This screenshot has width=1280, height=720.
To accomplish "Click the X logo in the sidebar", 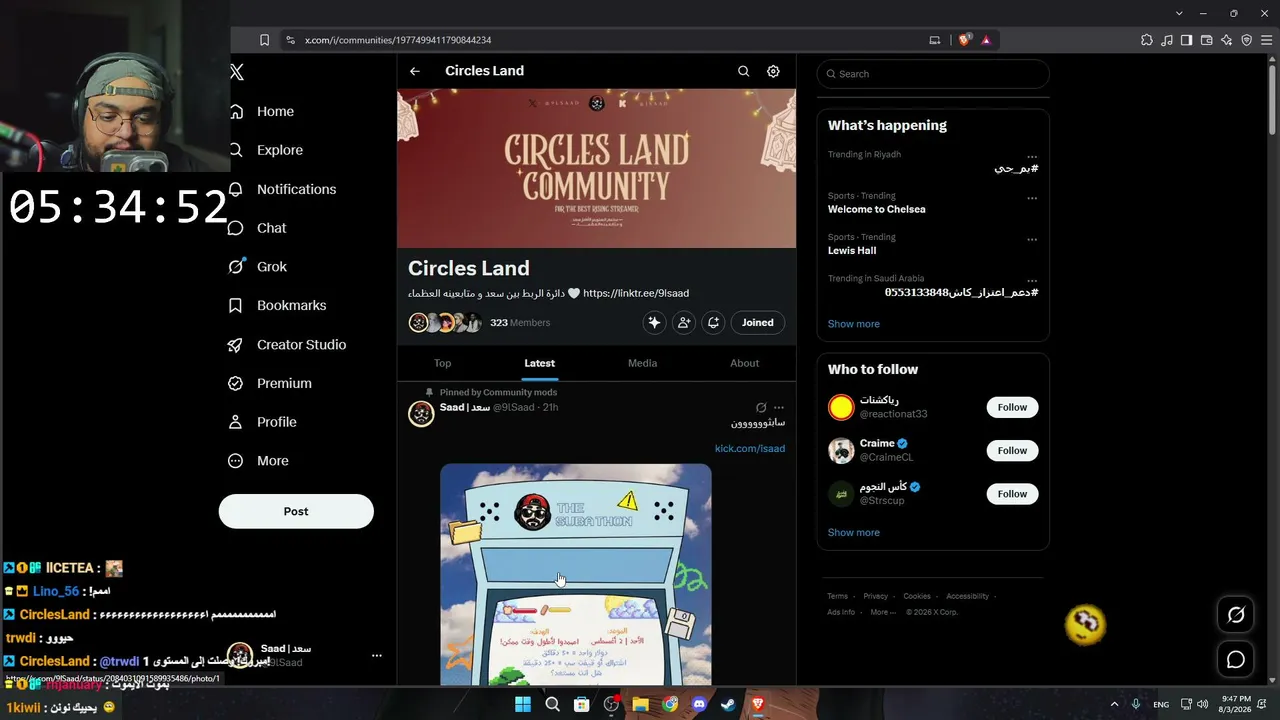I will tap(237, 72).
